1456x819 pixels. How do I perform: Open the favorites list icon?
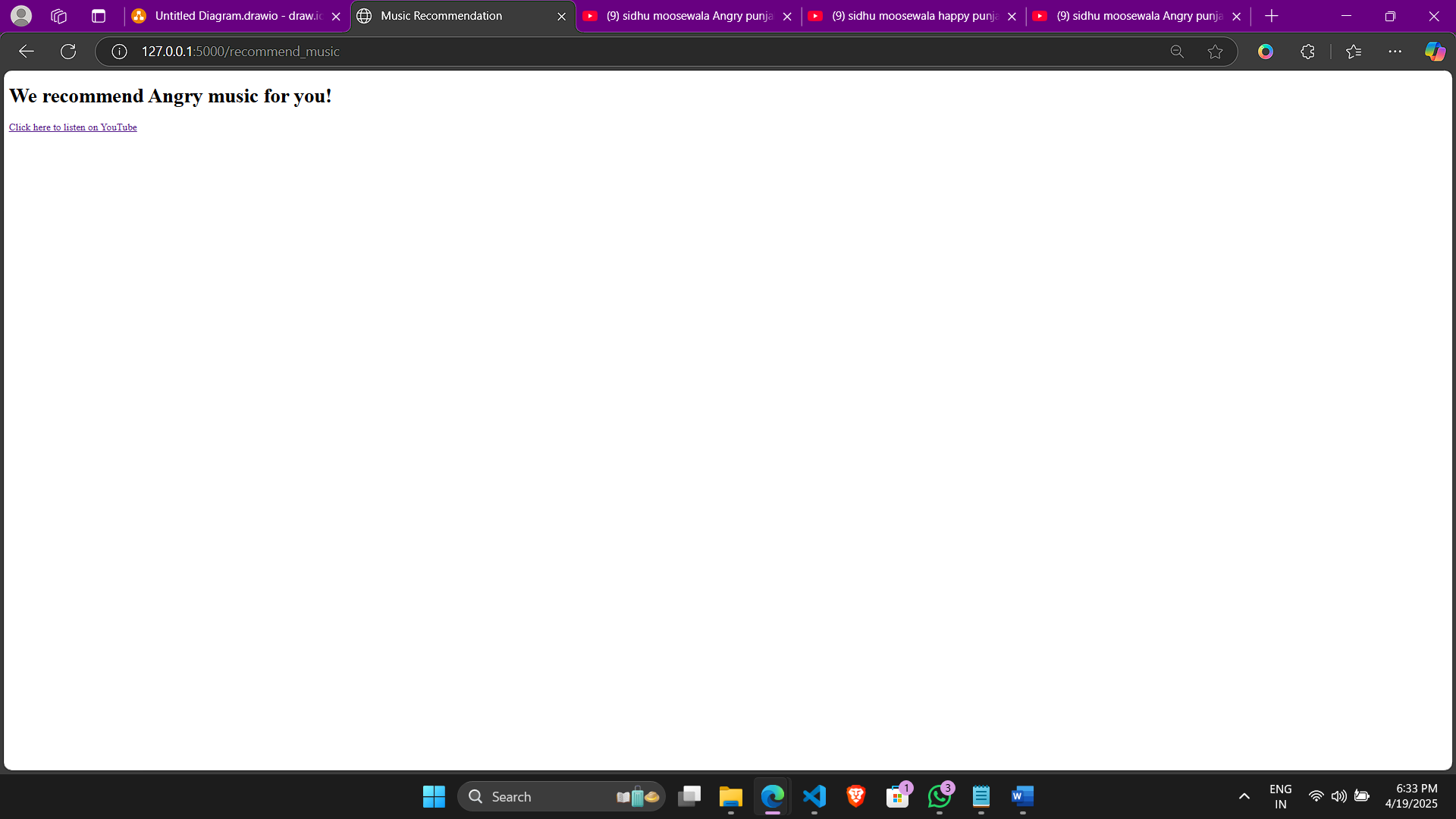point(1354,52)
